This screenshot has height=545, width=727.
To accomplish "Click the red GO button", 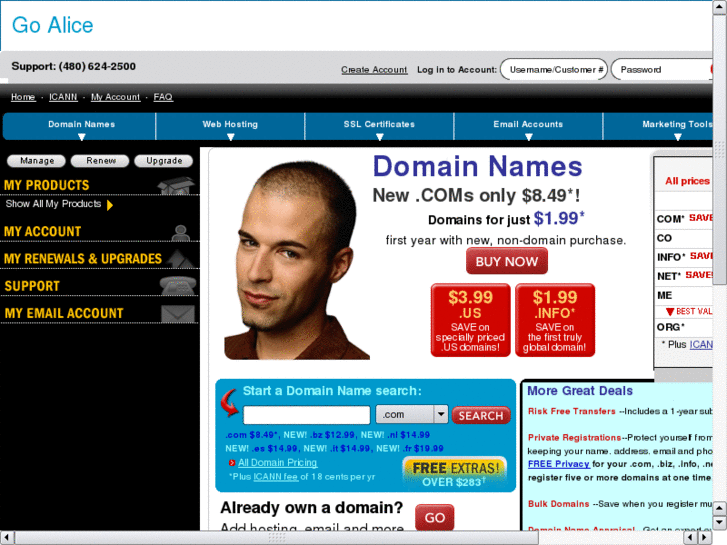I will click(x=434, y=517).
